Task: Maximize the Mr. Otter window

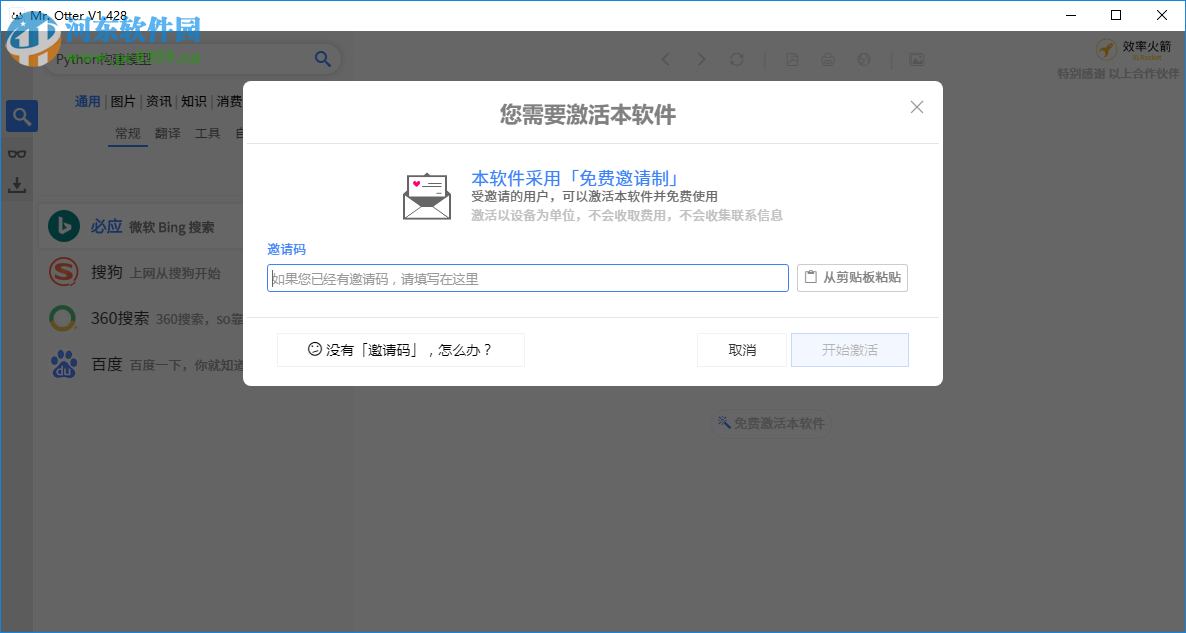Action: point(1116,15)
